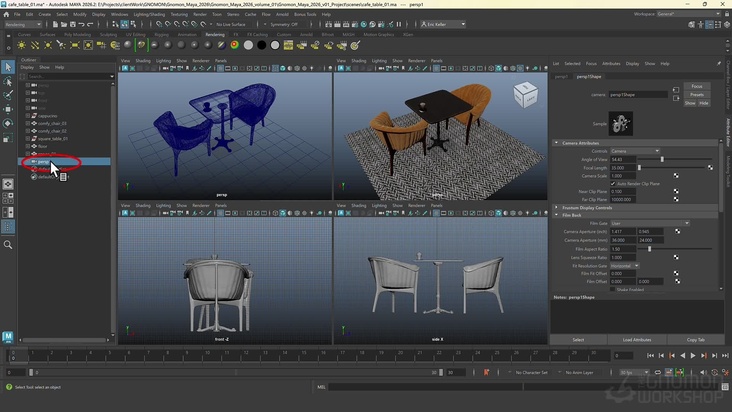Enable the Shake Enabled checkbox

(613, 289)
